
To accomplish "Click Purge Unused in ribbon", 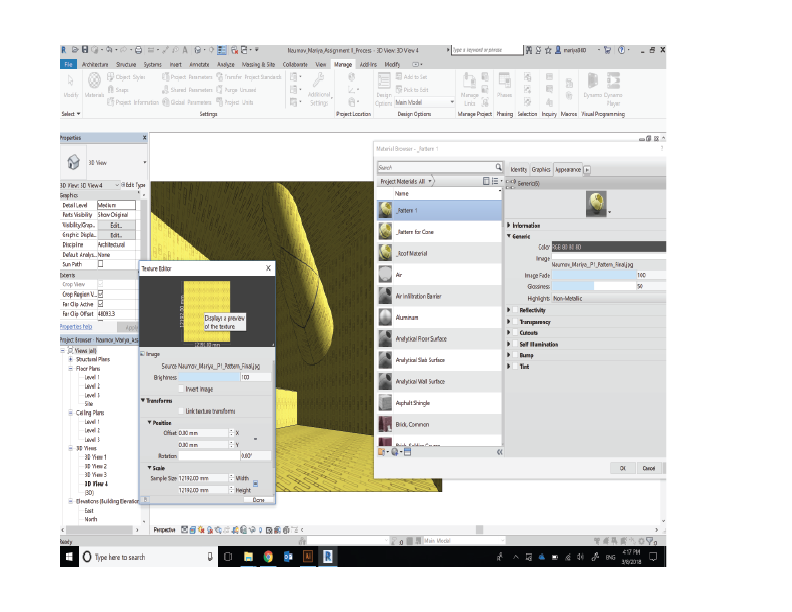I will click(x=236, y=90).
